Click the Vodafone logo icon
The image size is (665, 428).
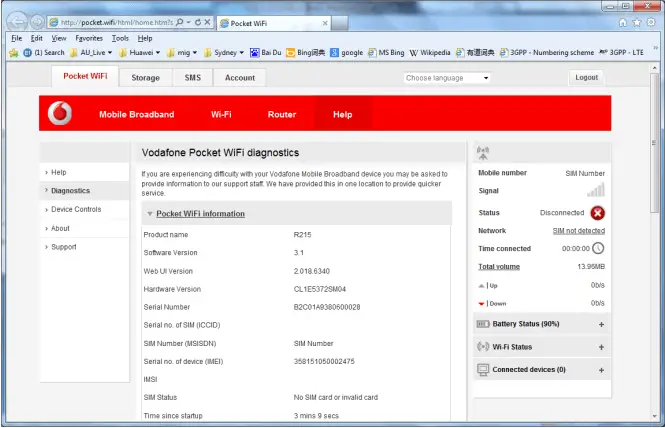coord(60,113)
